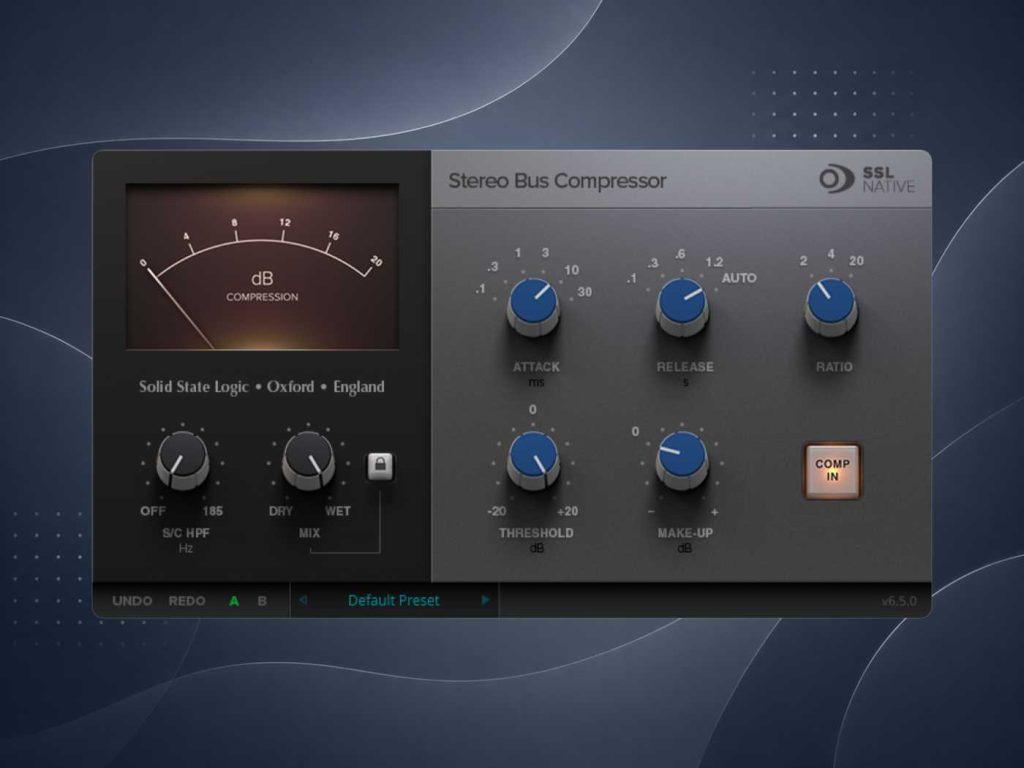Click the S/C HPF knob
Viewport: 1024px width, 768px height.
(183, 460)
